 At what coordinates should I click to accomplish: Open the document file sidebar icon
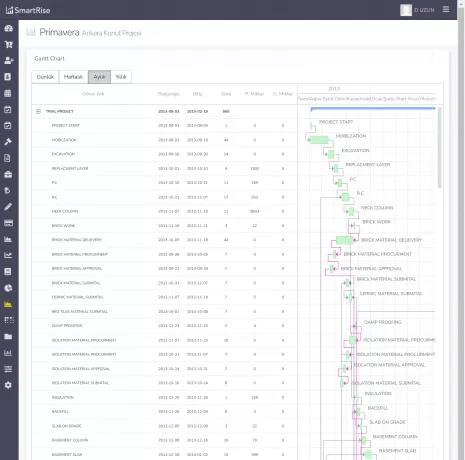[x=8, y=158]
